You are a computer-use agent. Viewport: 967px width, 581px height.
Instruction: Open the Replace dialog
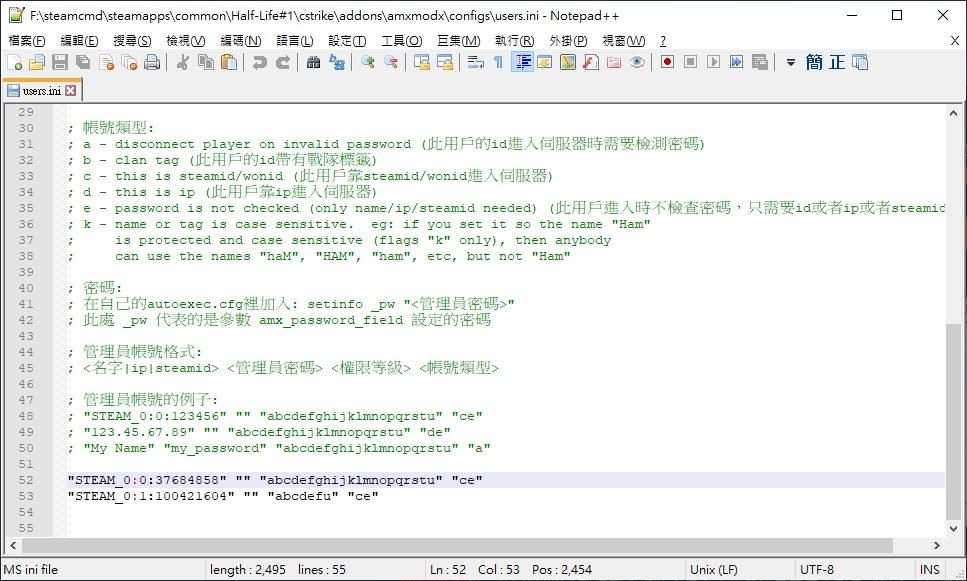337,61
